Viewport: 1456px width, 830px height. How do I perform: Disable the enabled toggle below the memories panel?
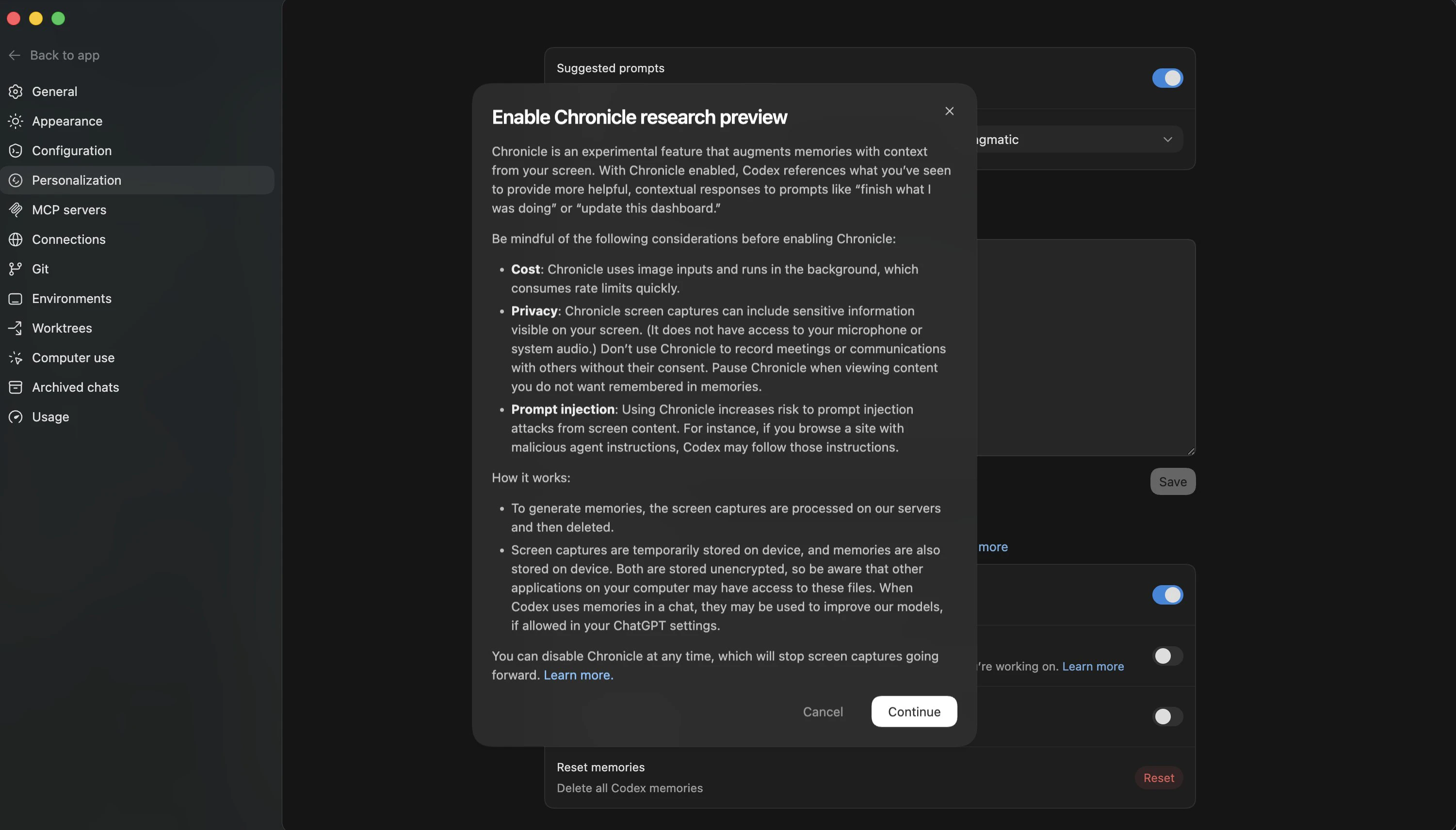[1167, 594]
